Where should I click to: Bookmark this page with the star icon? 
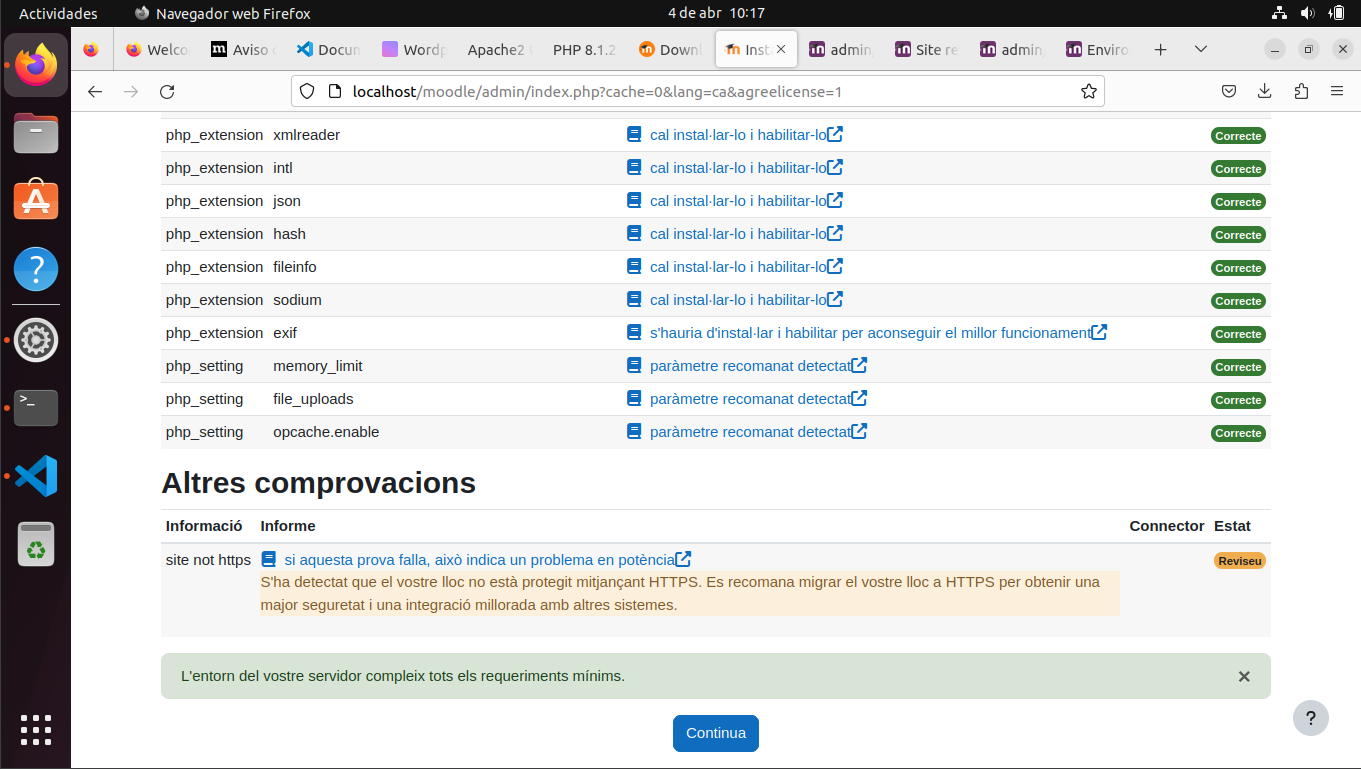[1088, 90]
